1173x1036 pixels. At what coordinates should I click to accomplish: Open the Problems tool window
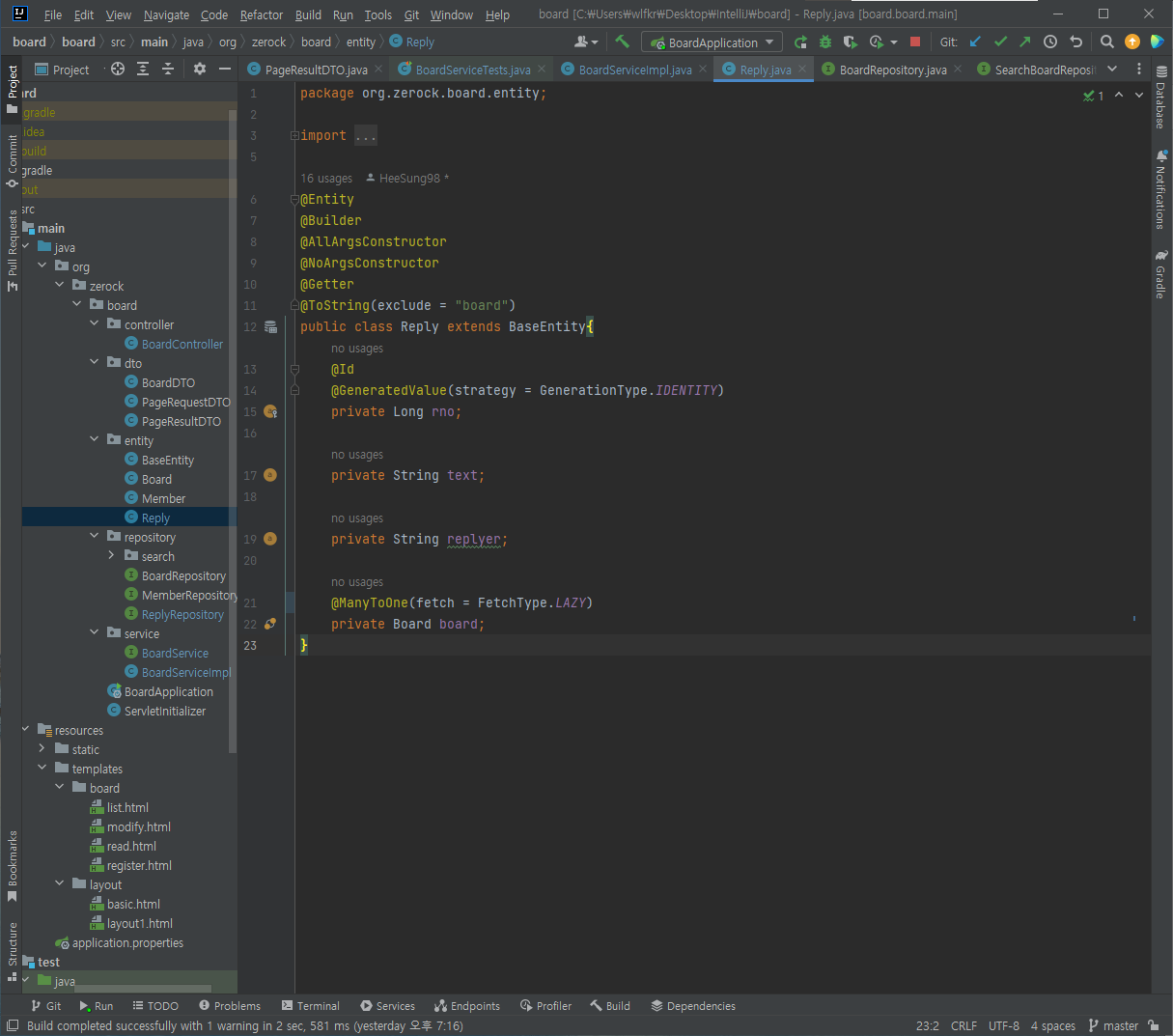tap(230, 1005)
